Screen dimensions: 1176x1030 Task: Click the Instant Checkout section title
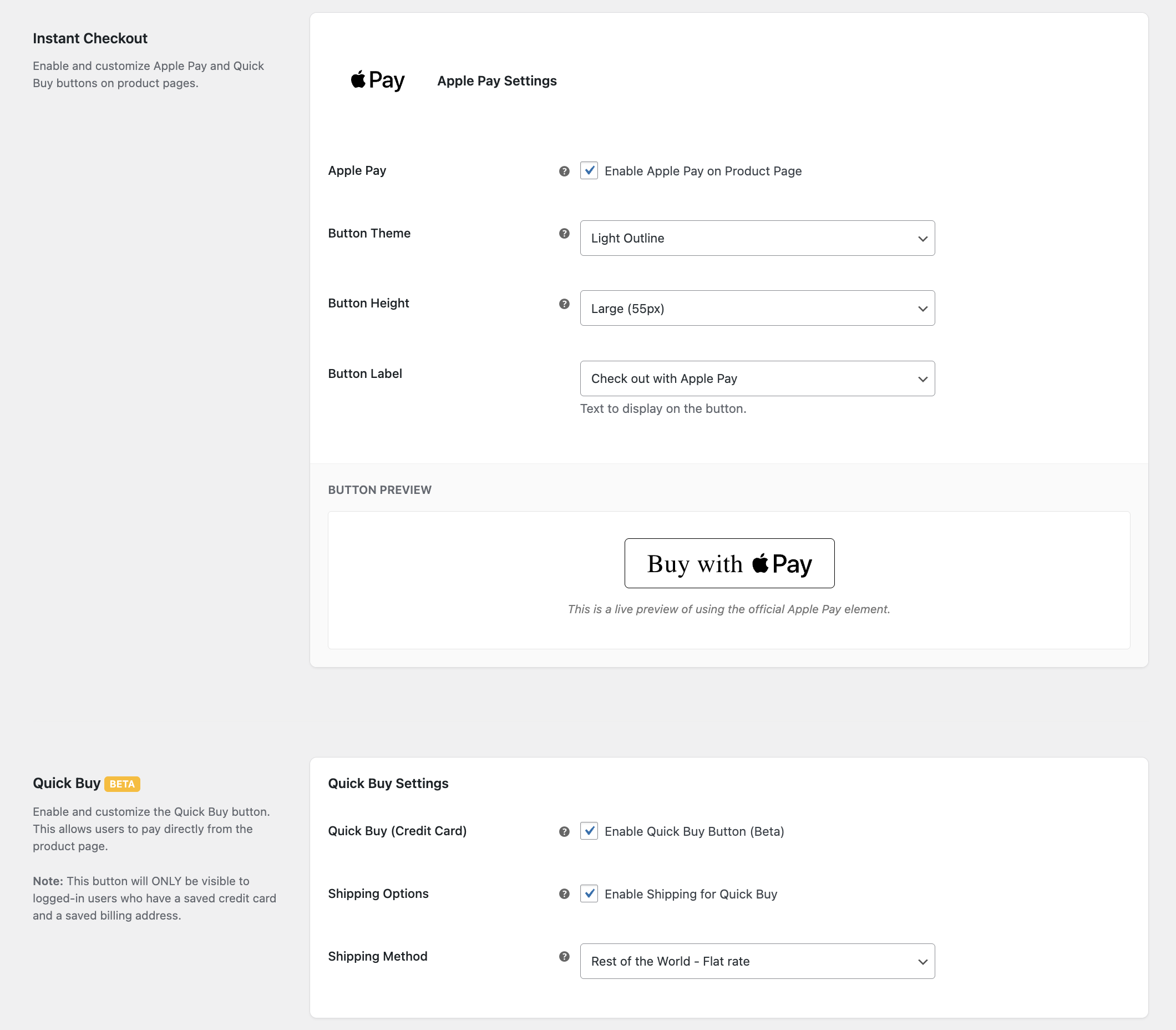pos(90,38)
